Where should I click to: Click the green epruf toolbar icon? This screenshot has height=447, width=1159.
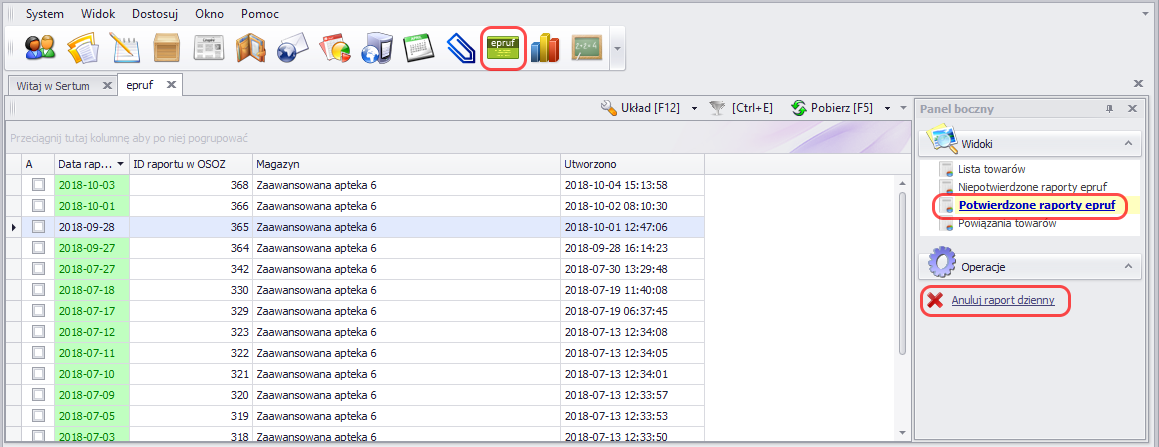504,48
